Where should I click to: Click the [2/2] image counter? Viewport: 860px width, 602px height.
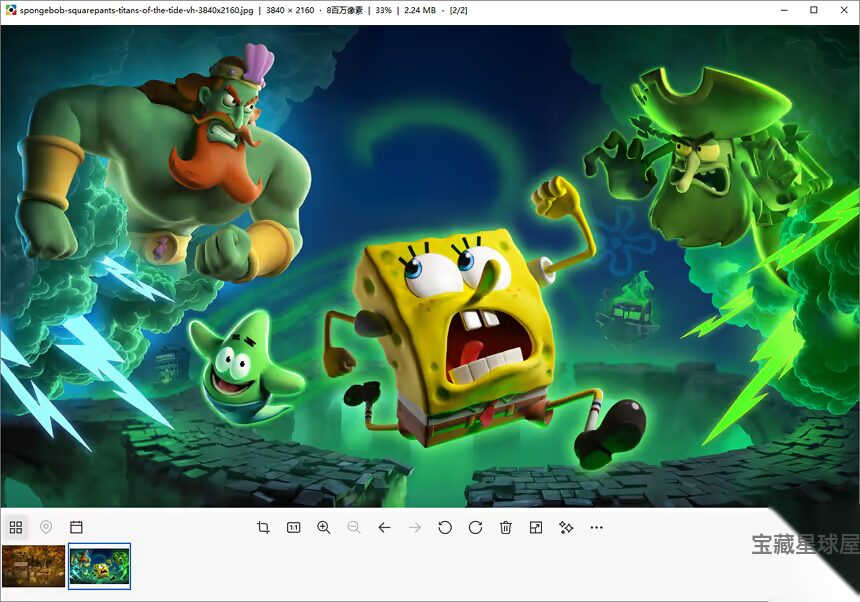point(459,10)
